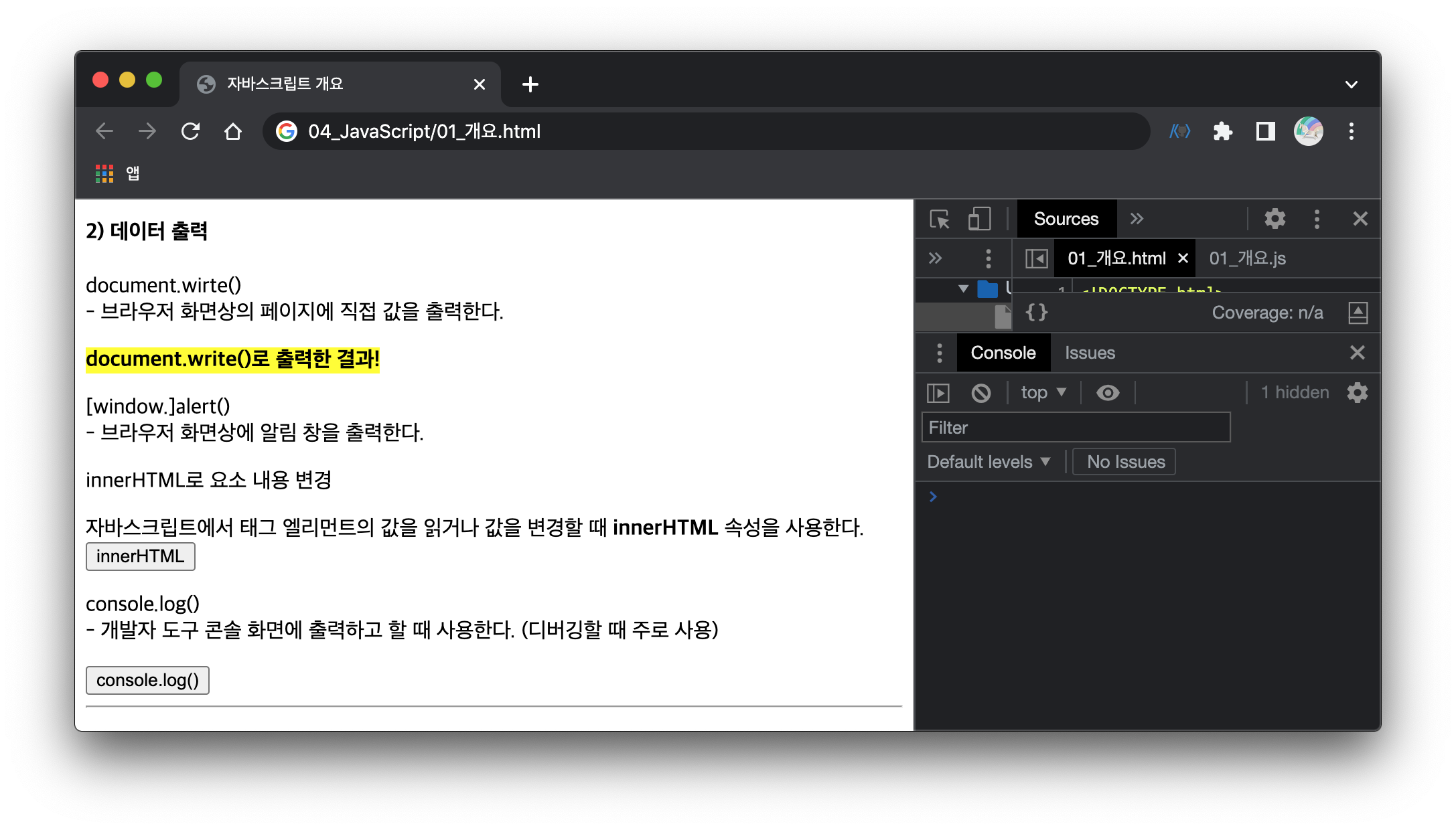Click the No Issues button
The image size is (1456, 830).
(1124, 462)
